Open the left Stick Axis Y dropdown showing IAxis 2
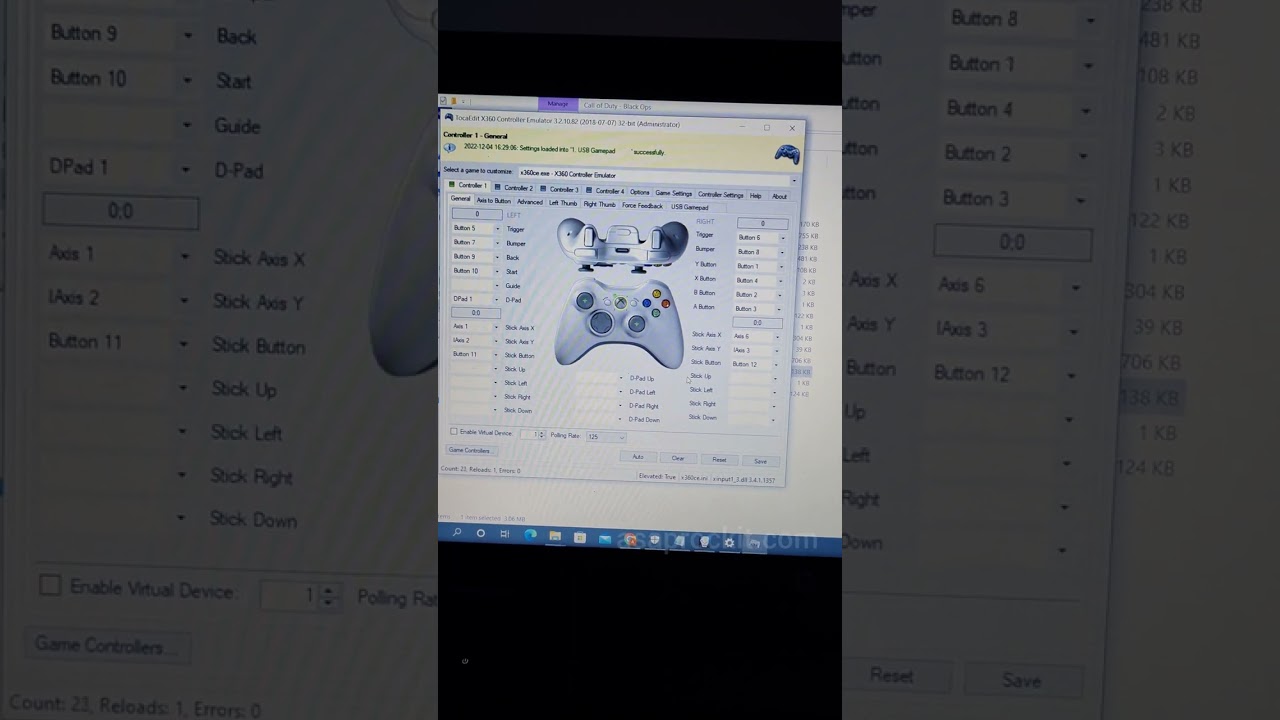This screenshot has width=1280, height=720. click(476, 340)
